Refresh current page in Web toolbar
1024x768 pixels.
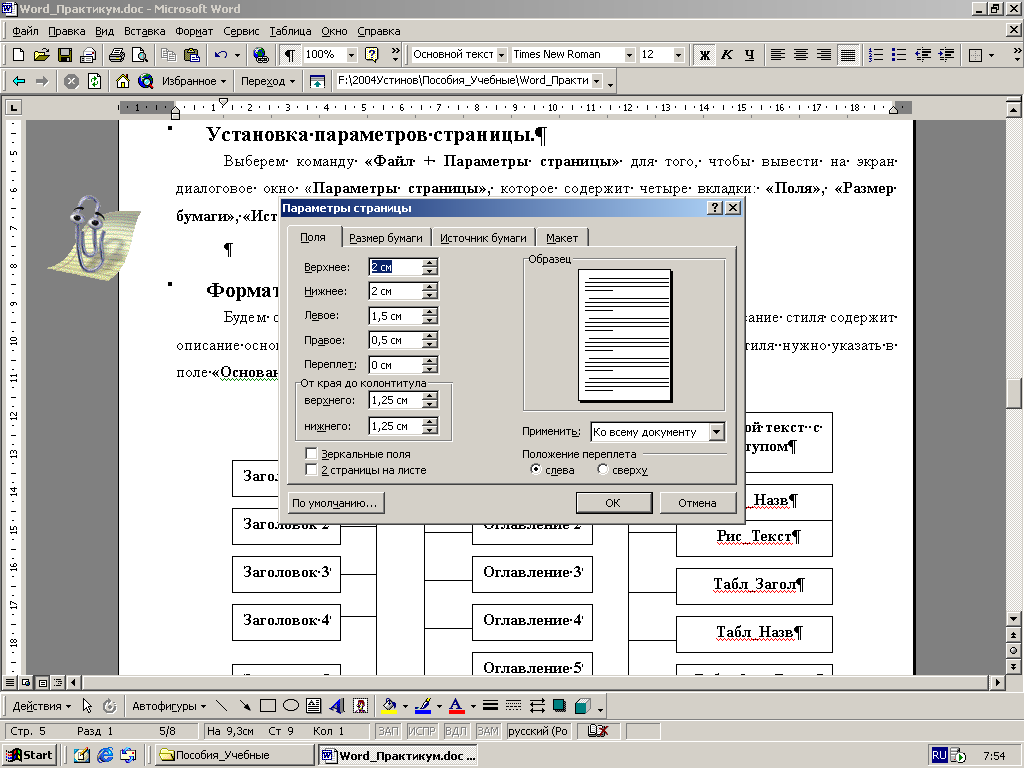[95, 81]
